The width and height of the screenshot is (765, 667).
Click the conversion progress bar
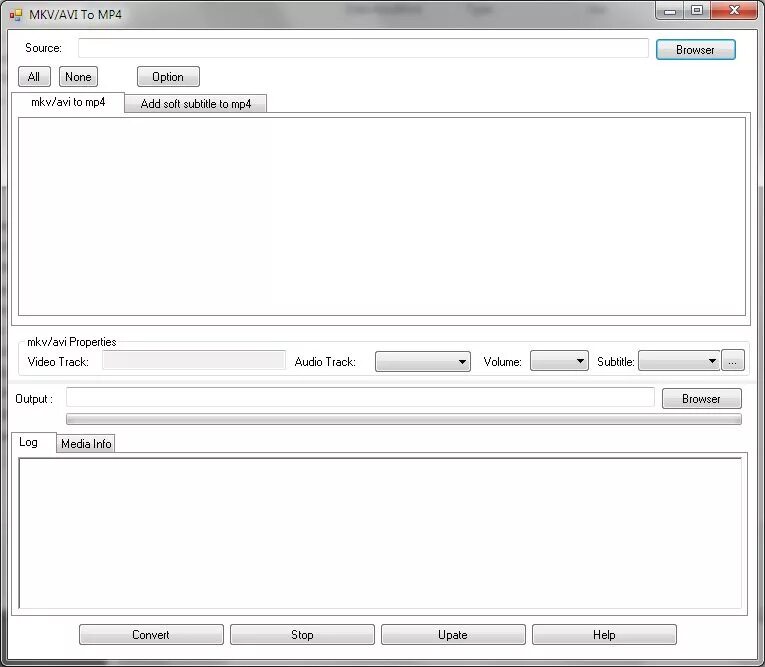[403, 419]
